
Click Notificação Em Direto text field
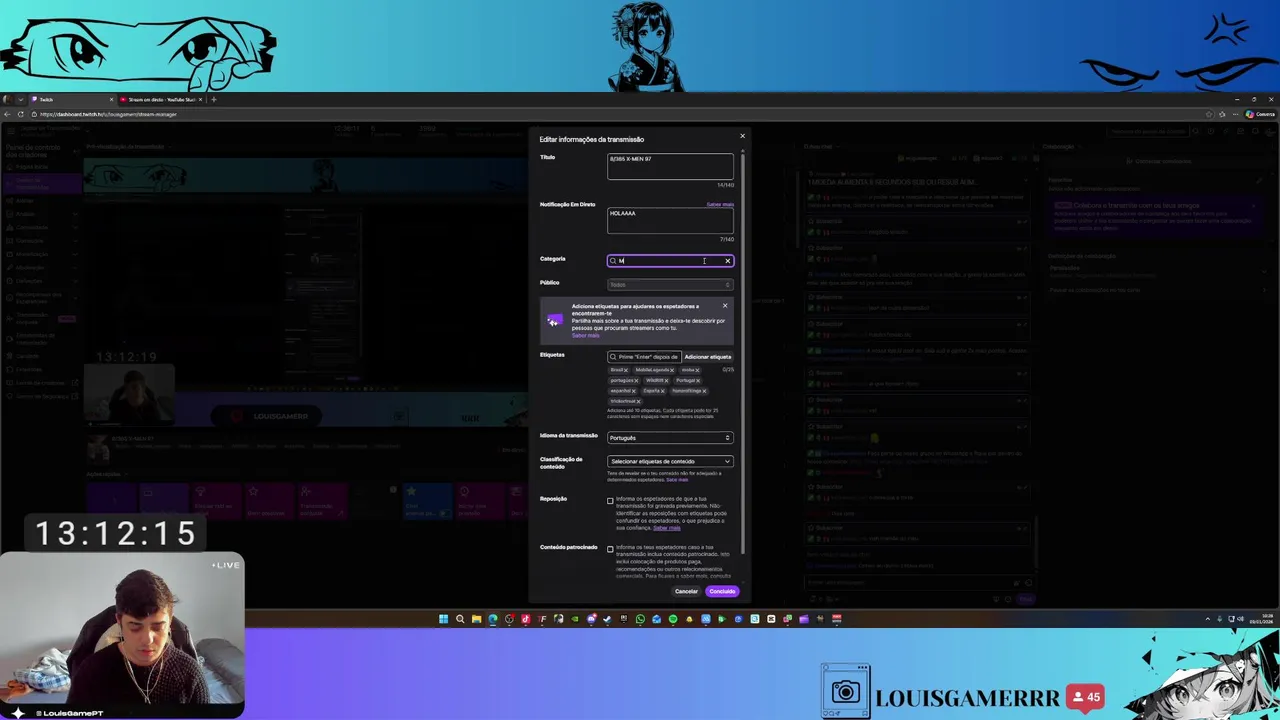(x=670, y=221)
